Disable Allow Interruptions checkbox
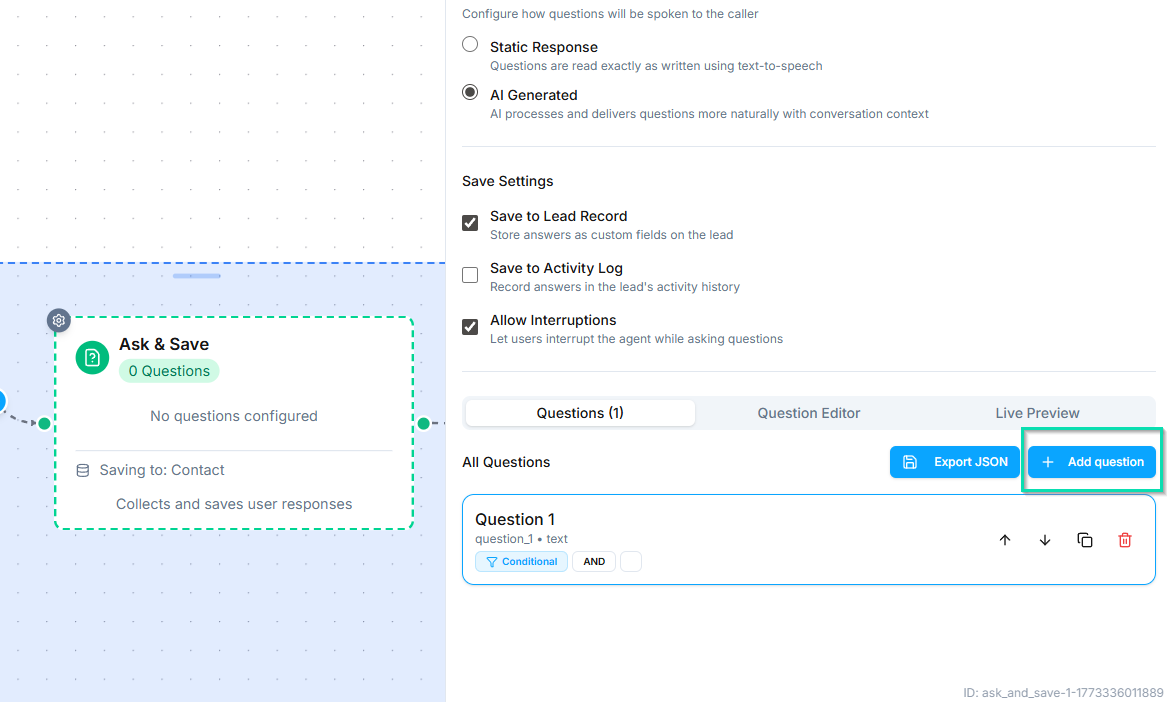This screenshot has height=702, width=1167. (x=470, y=327)
